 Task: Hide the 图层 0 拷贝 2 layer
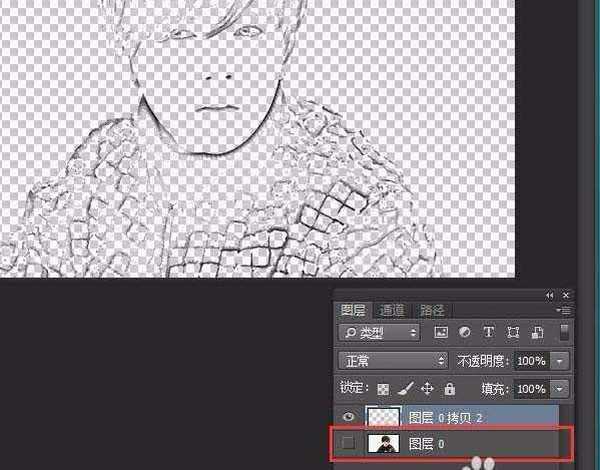[x=347, y=417]
